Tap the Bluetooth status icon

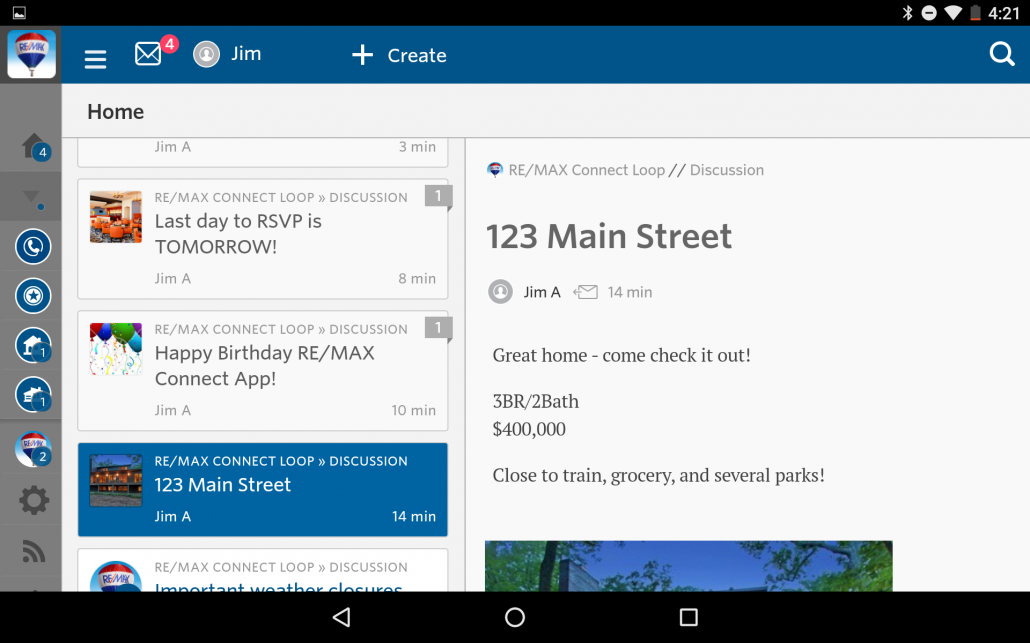pyautogui.click(x=907, y=12)
